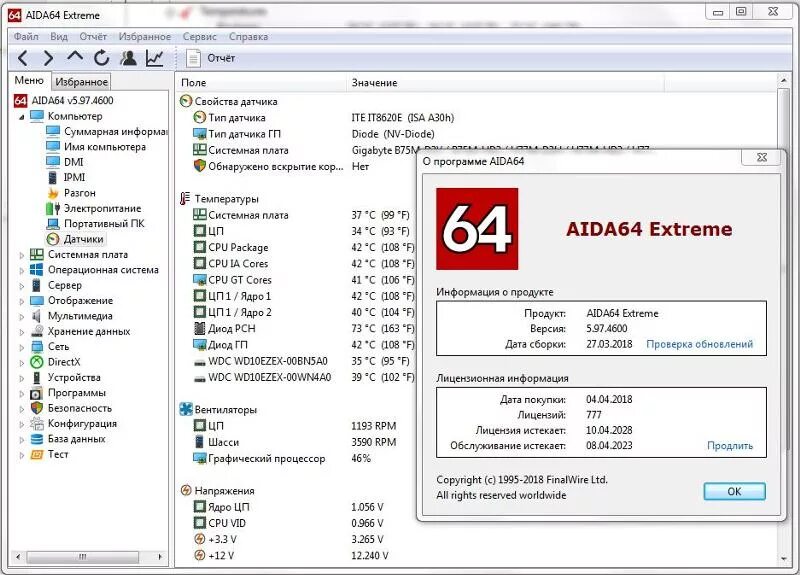Select the Тип датчика row

(x=324, y=118)
